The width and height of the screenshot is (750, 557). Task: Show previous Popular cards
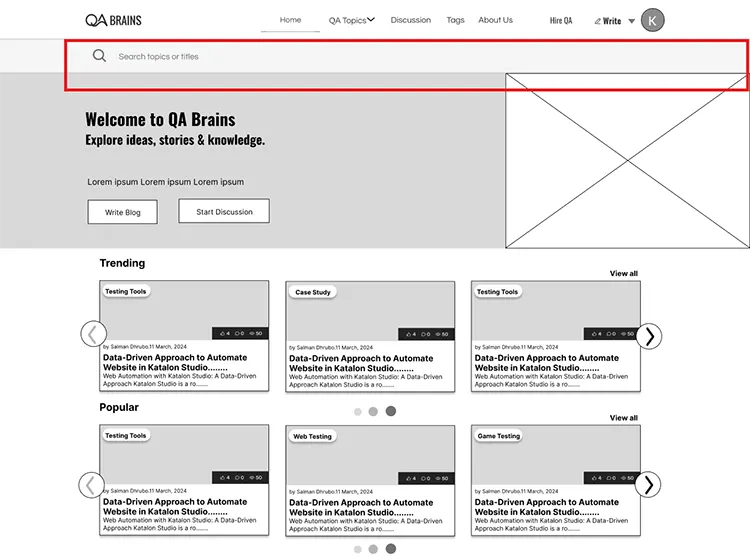coord(91,485)
